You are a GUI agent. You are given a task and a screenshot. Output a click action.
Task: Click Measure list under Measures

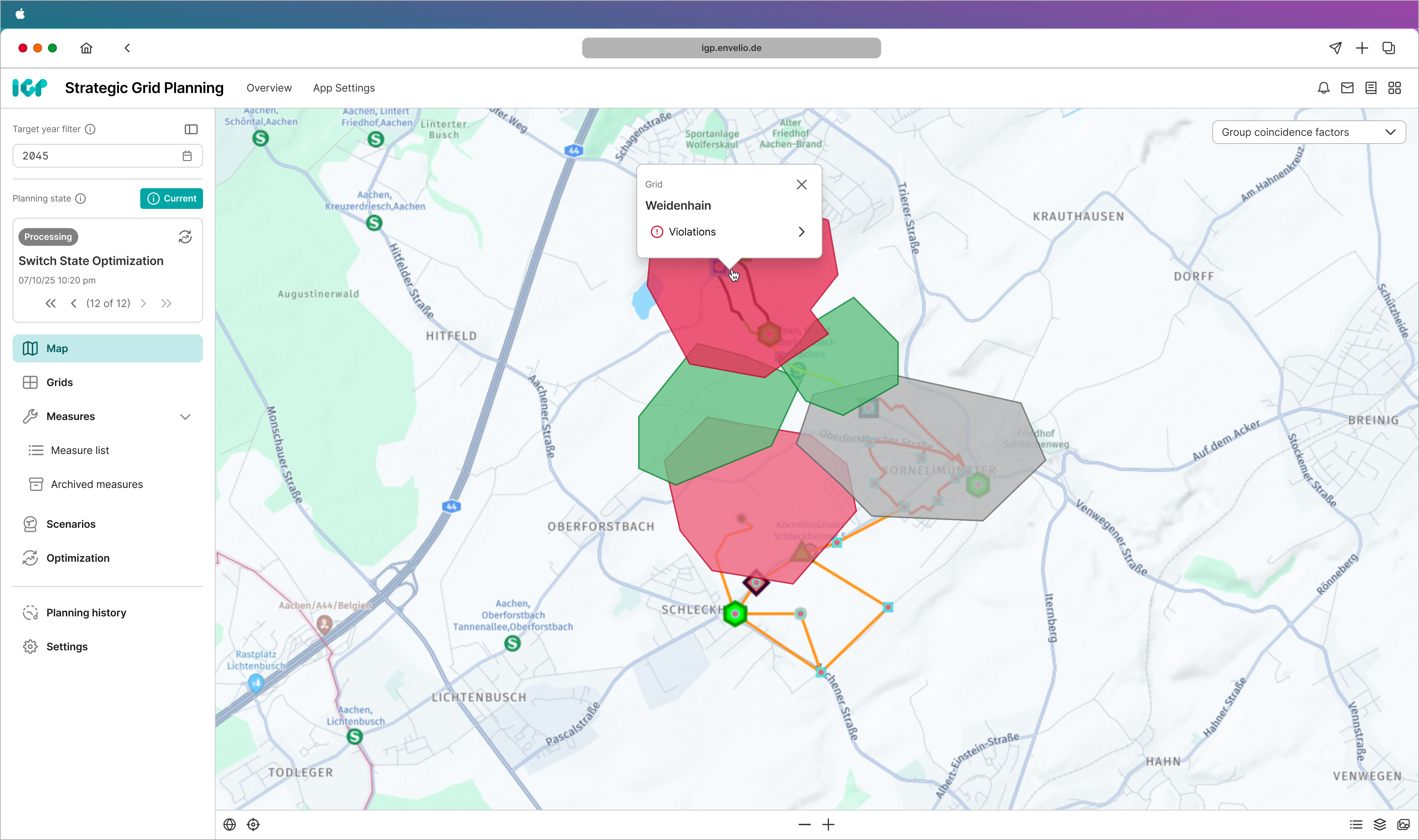tap(80, 450)
